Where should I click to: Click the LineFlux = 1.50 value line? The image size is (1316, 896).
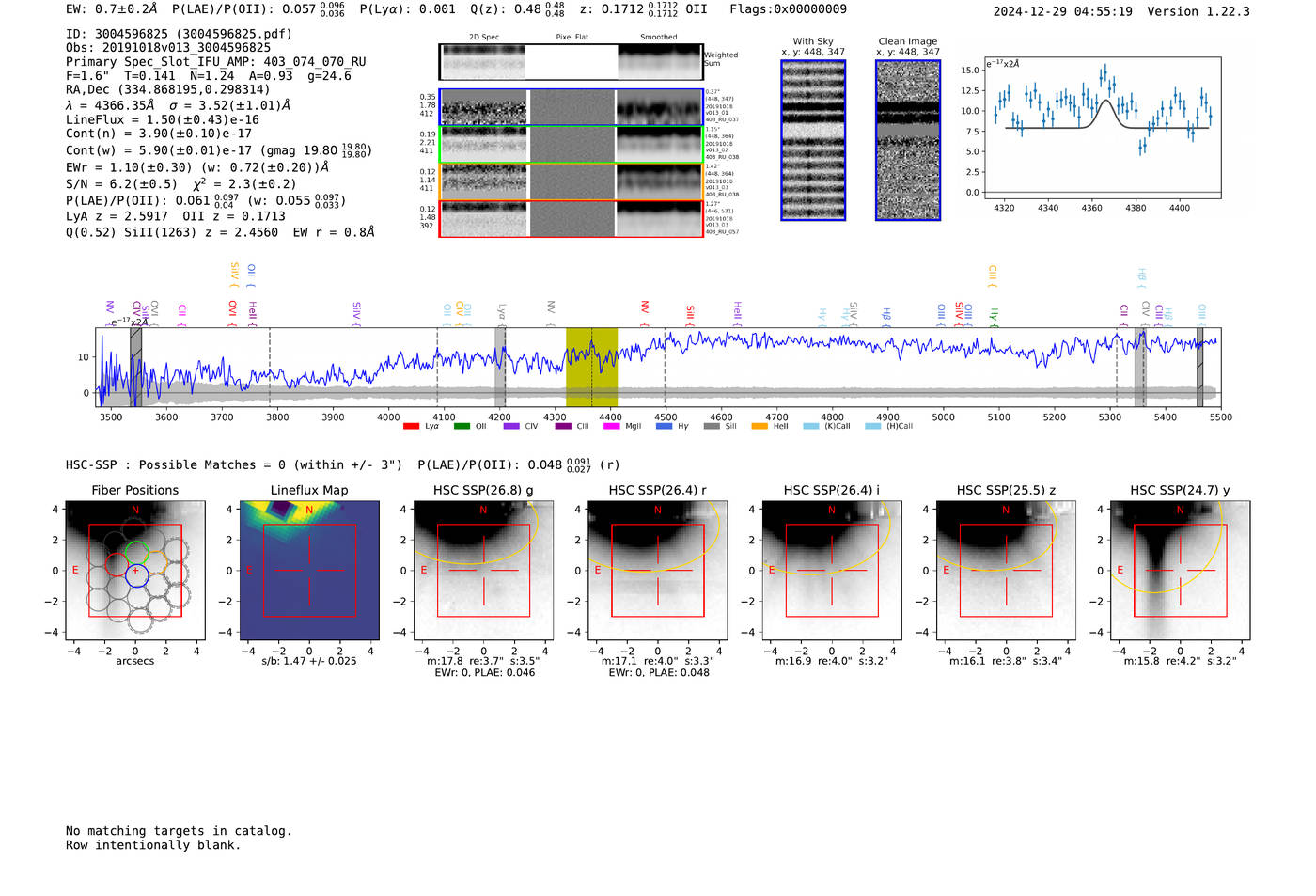[x=163, y=120]
